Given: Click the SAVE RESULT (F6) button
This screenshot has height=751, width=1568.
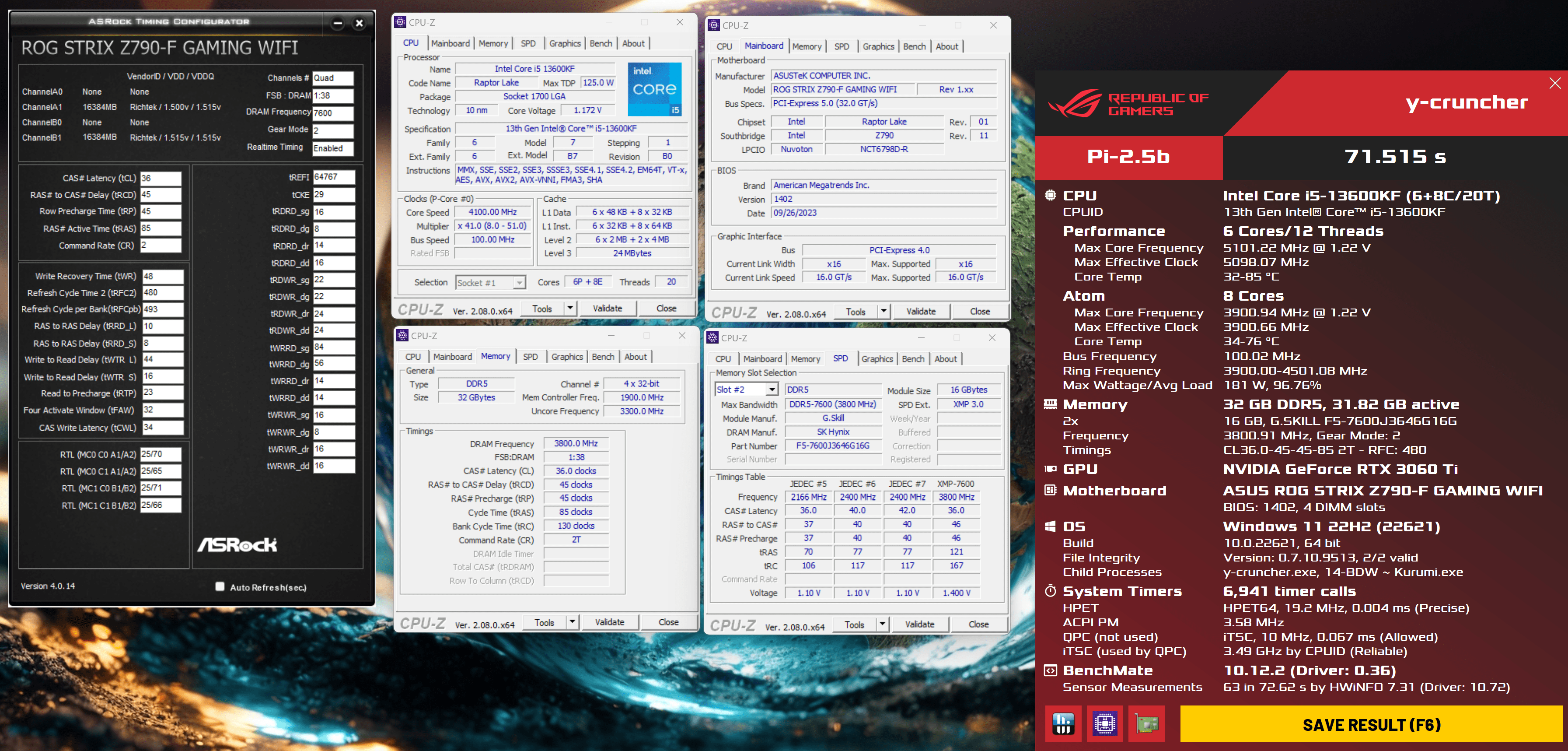Looking at the screenshot, I should [x=1371, y=724].
